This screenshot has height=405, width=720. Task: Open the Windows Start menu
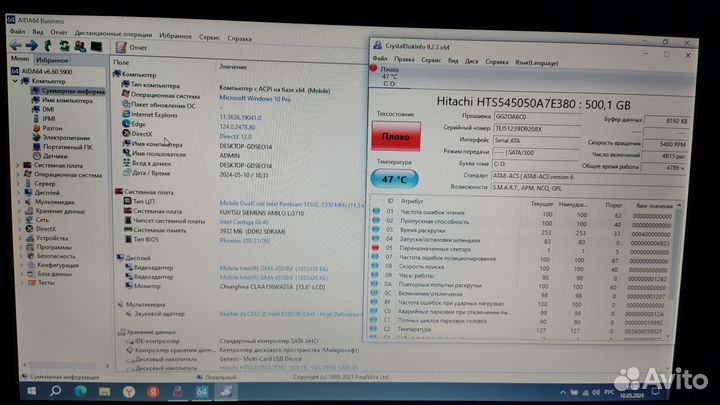click(31, 391)
